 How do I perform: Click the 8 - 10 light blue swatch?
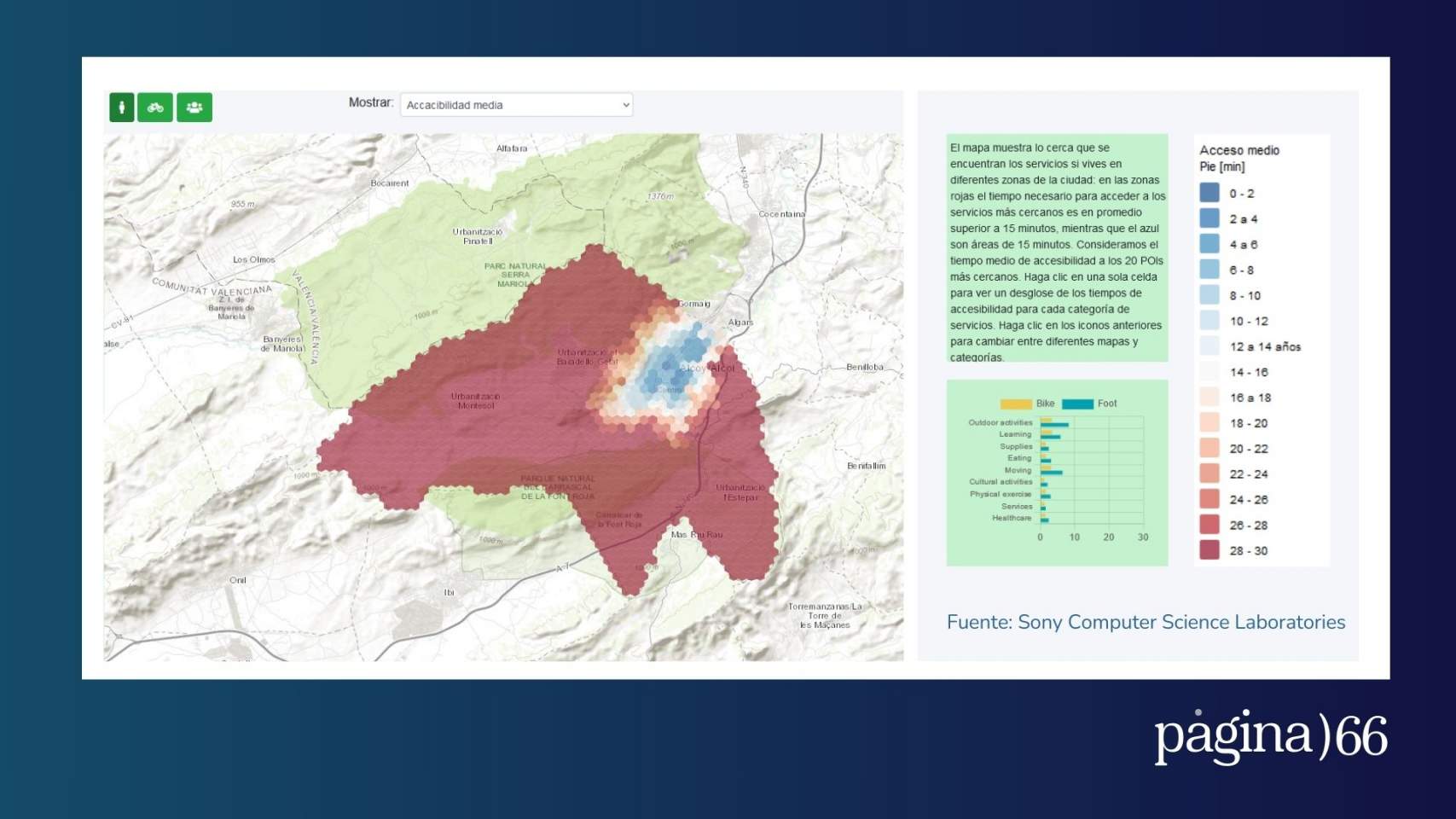[1209, 295]
